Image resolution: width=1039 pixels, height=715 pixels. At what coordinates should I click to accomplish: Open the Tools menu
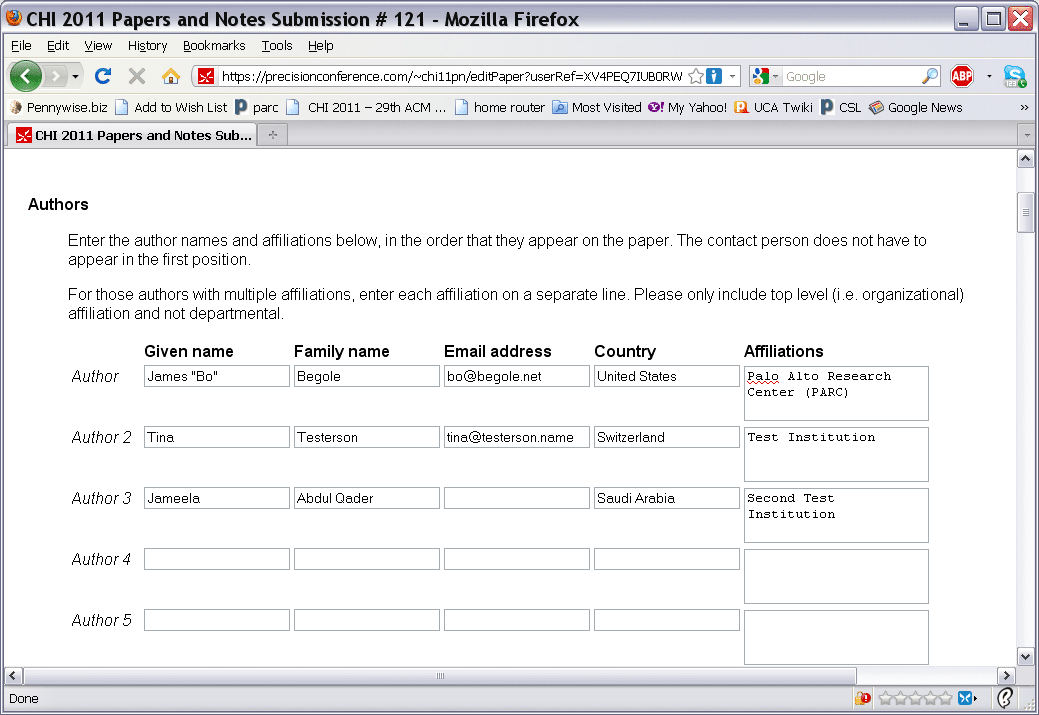[276, 46]
